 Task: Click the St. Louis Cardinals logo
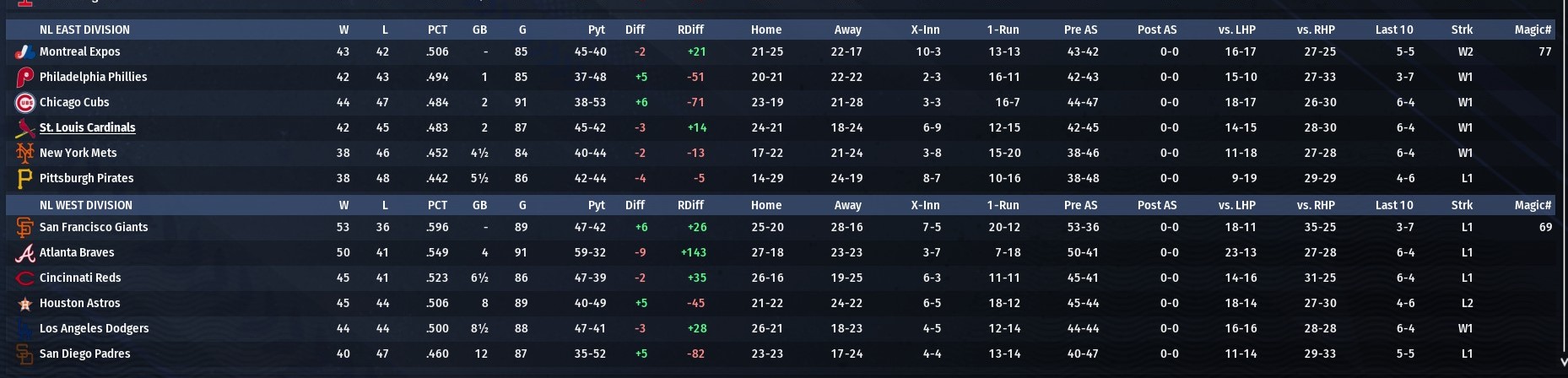click(24, 128)
